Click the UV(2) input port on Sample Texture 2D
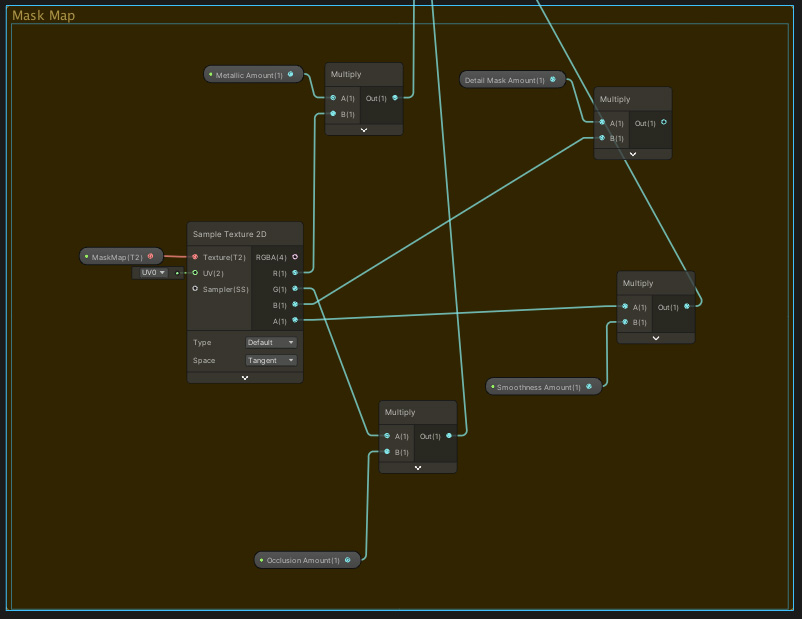Viewport: 802px width, 619px height. click(195, 272)
